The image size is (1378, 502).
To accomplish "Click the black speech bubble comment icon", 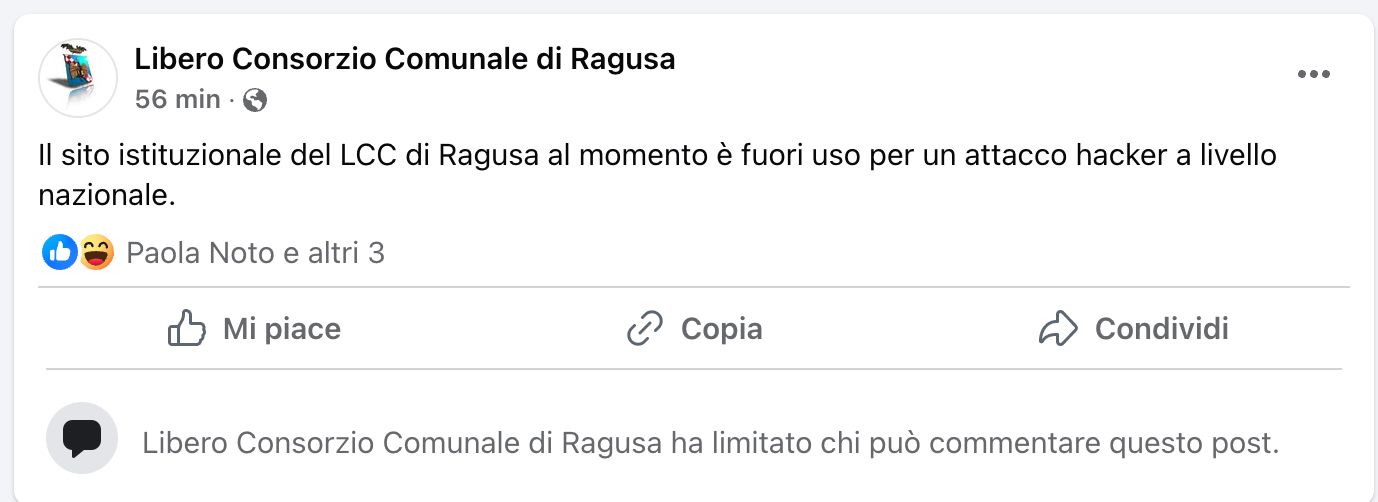I will click(x=82, y=438).
